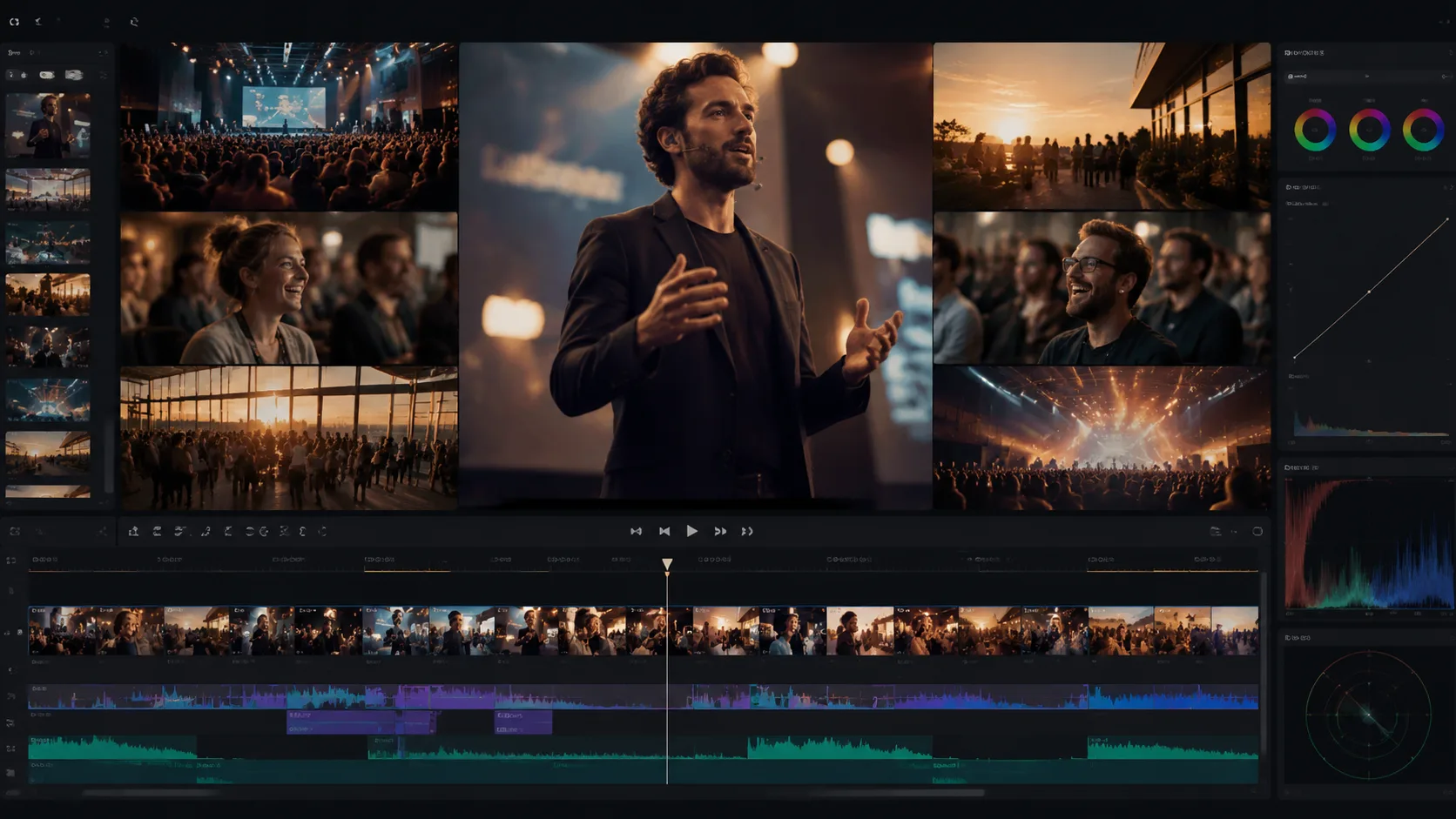Click the middle control point on the curves line
Viewport: 1456px width, 819px height.
pos(1369,292)
